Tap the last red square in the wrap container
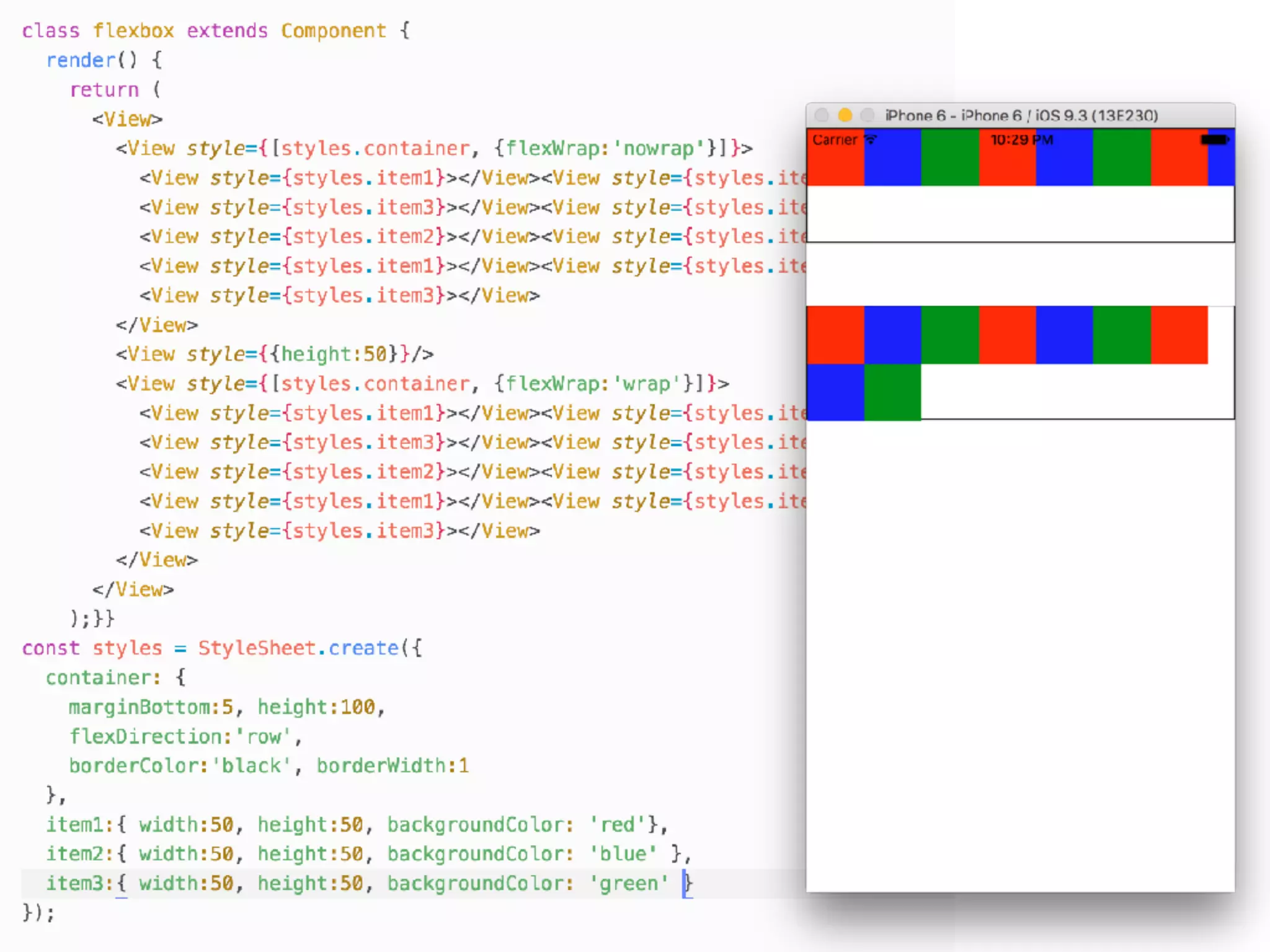Viewport: 1270px width, 952px height. click(x=1179, y=335)
